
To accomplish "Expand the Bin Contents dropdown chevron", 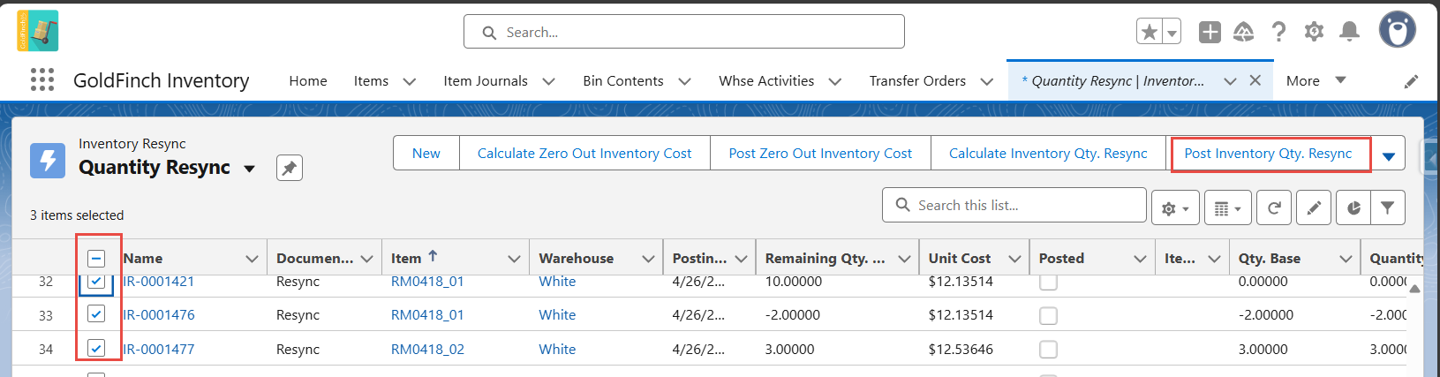I will (x=684, y=81).
